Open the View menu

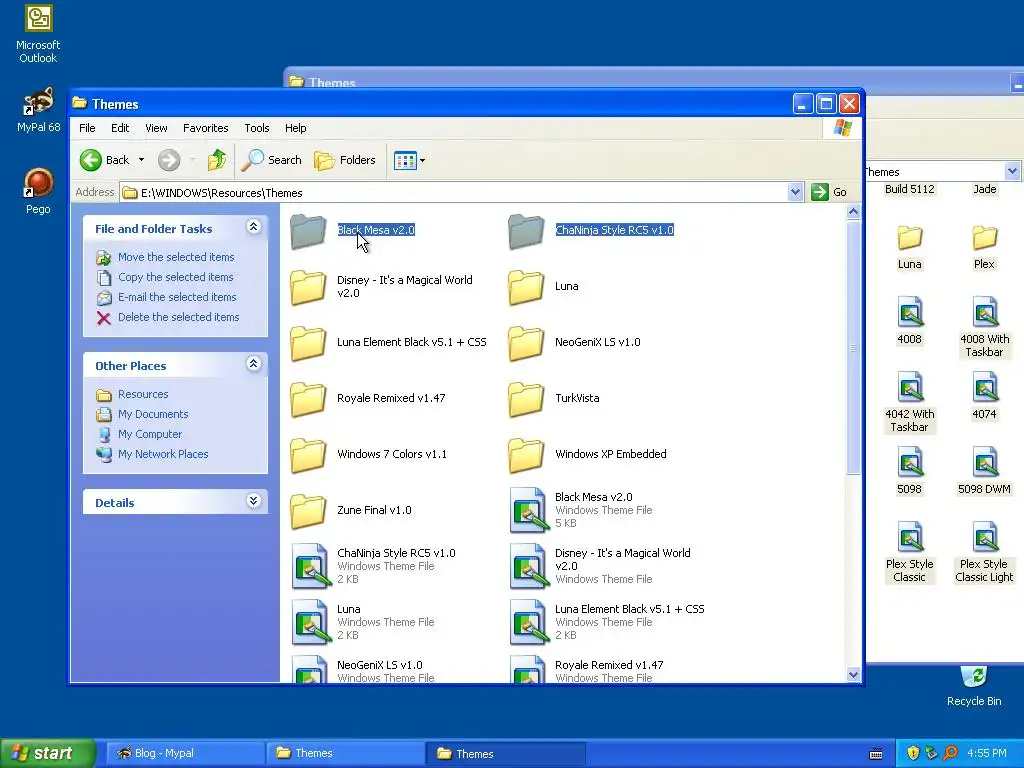coord(156,128)
